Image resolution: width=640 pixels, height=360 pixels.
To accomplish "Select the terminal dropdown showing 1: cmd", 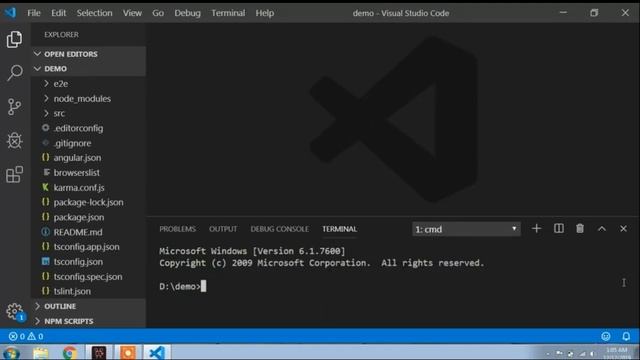I will point(466,229).
